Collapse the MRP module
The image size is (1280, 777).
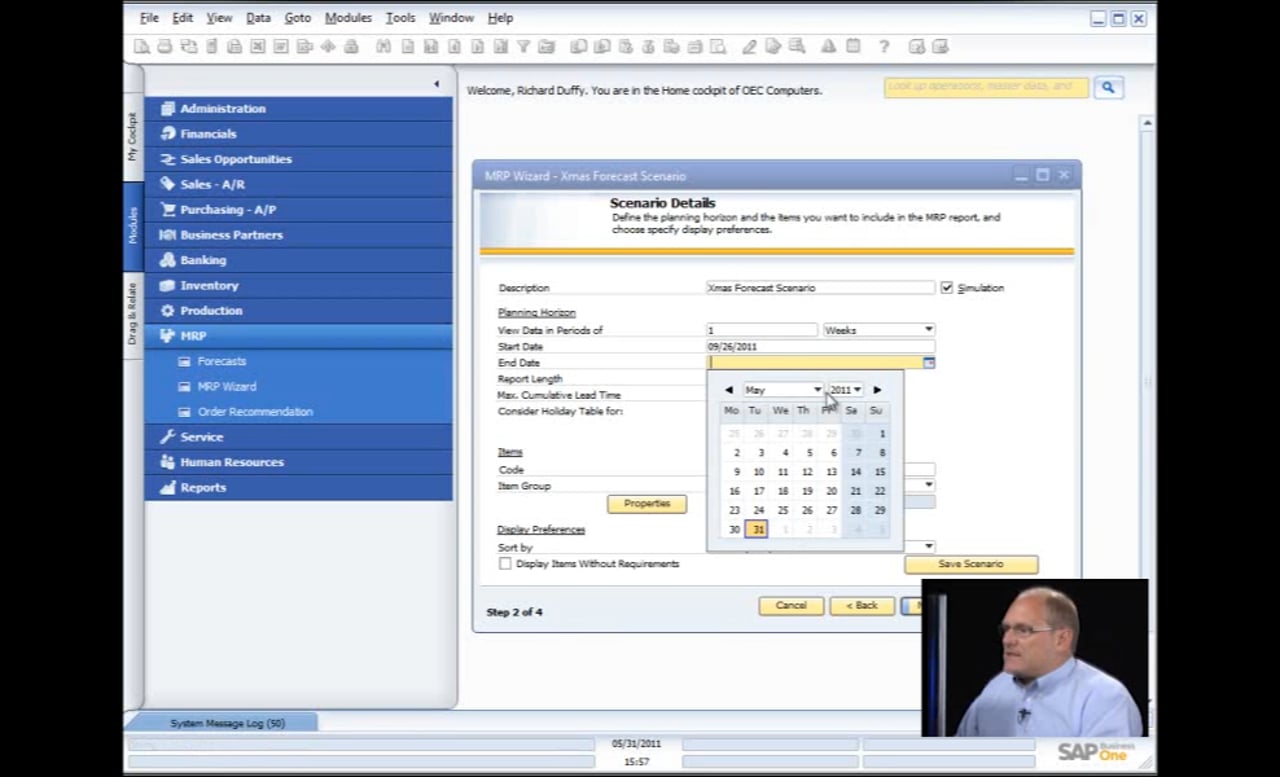click(x=298, y=336)
